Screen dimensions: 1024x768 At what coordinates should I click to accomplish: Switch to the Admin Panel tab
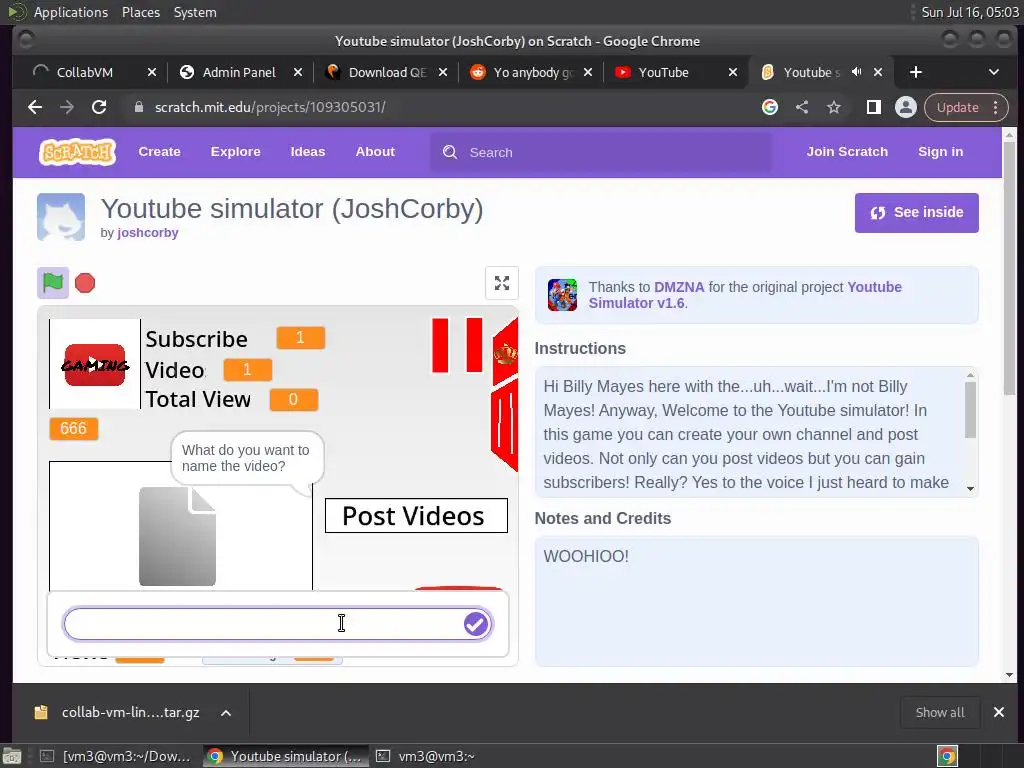[x=238, y=72]
